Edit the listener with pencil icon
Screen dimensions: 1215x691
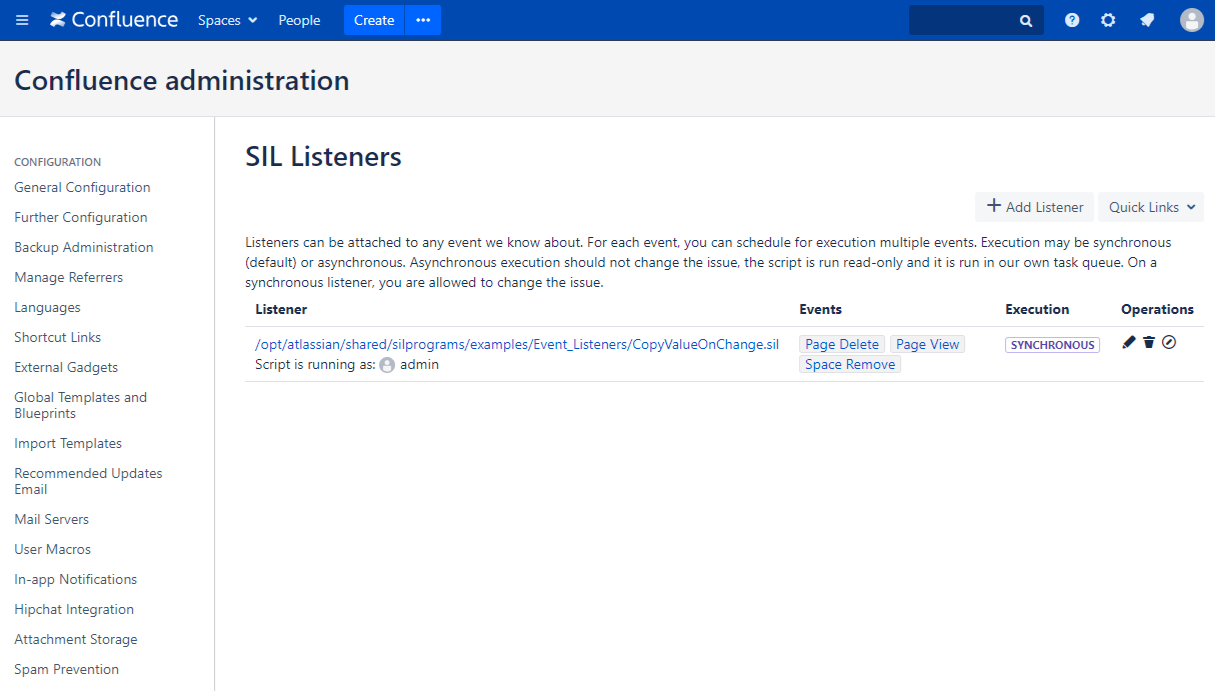coord(1129,343)
